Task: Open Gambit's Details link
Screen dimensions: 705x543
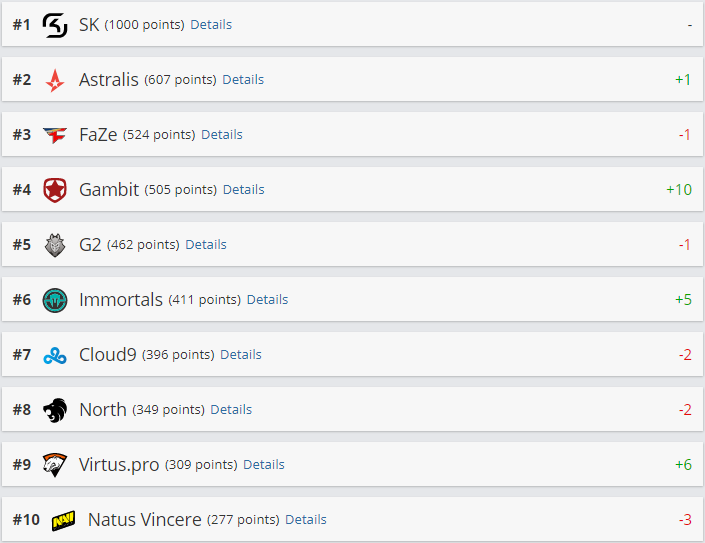Action: [243, 189]
